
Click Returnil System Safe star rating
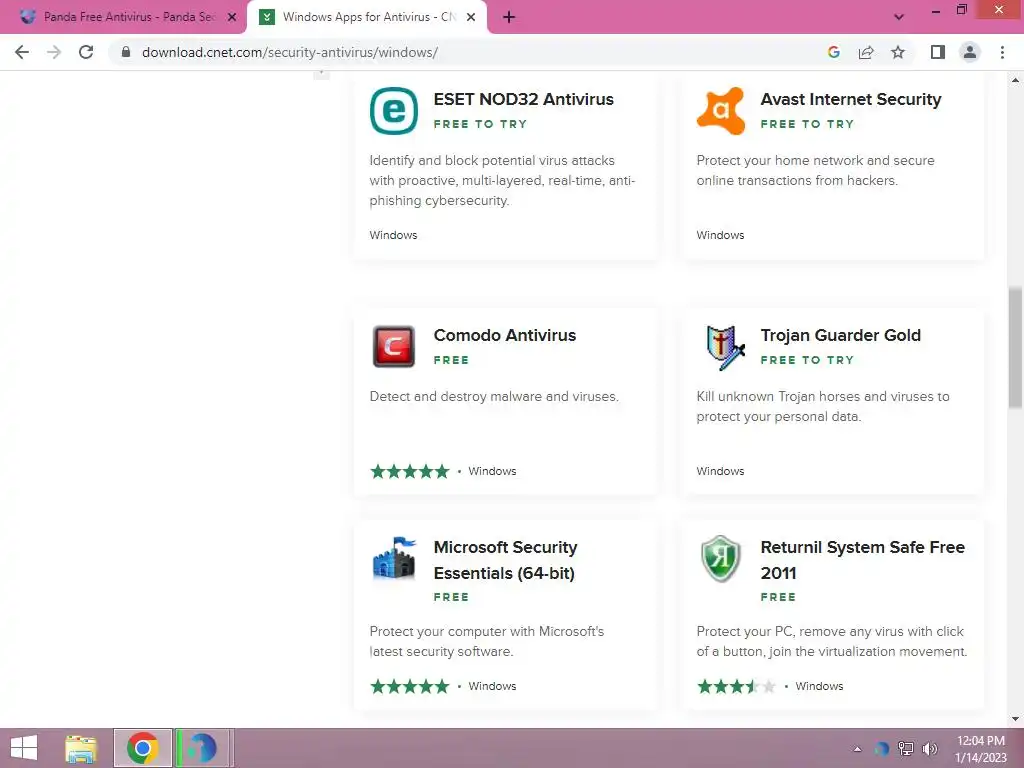pyautogui.click(x=737, y=686)
